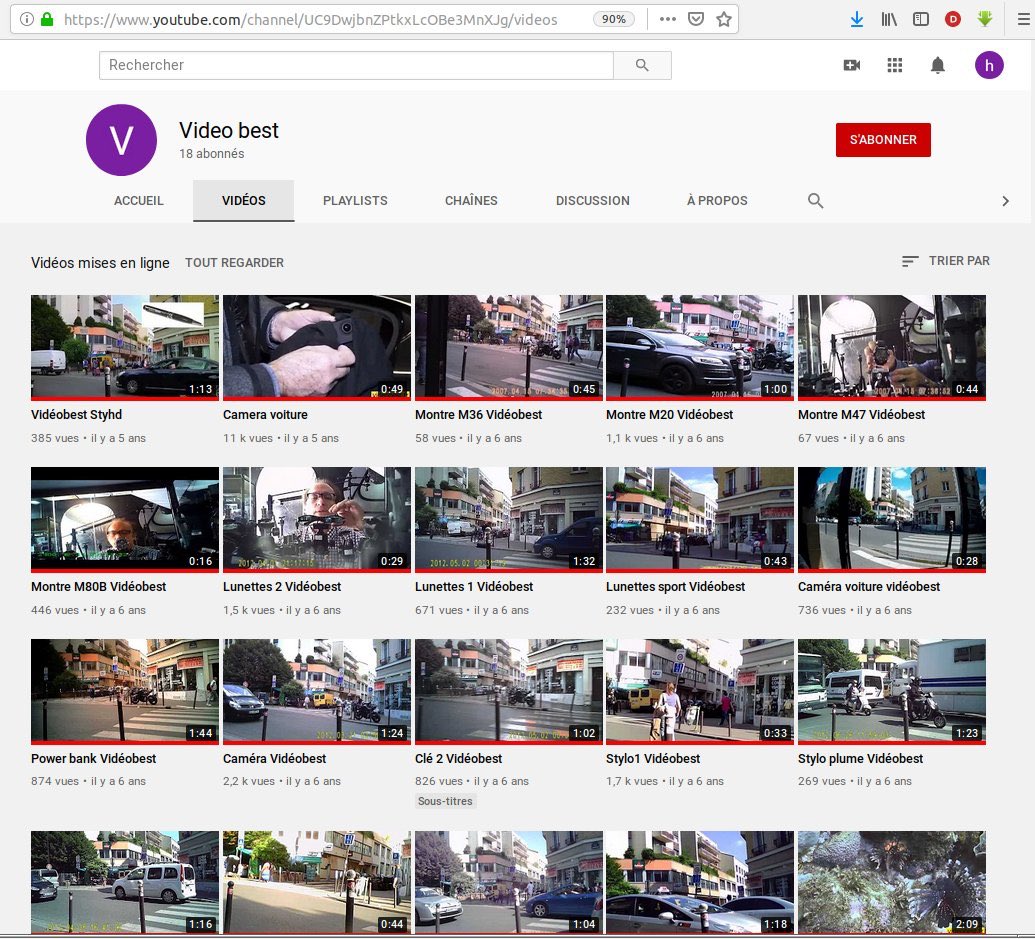Bookmark this page with the star icon
1035x939 pixels.
coord(724,19)
